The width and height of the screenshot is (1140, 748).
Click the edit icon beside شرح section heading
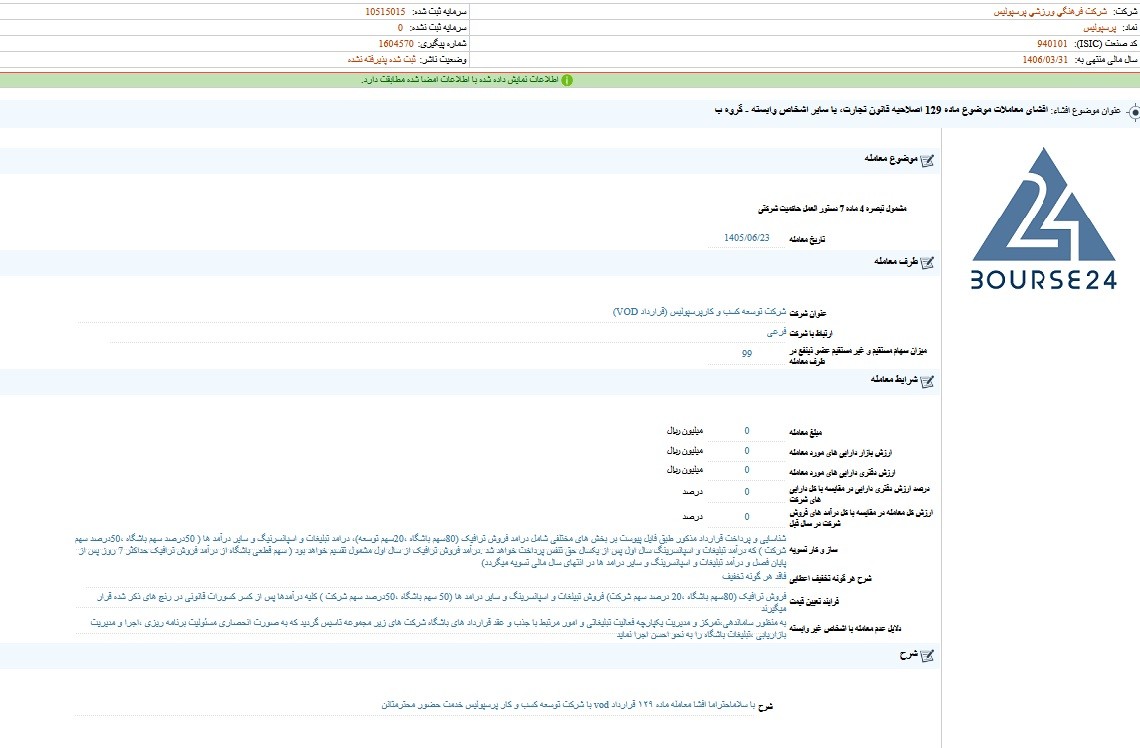[x=927, y=656]
